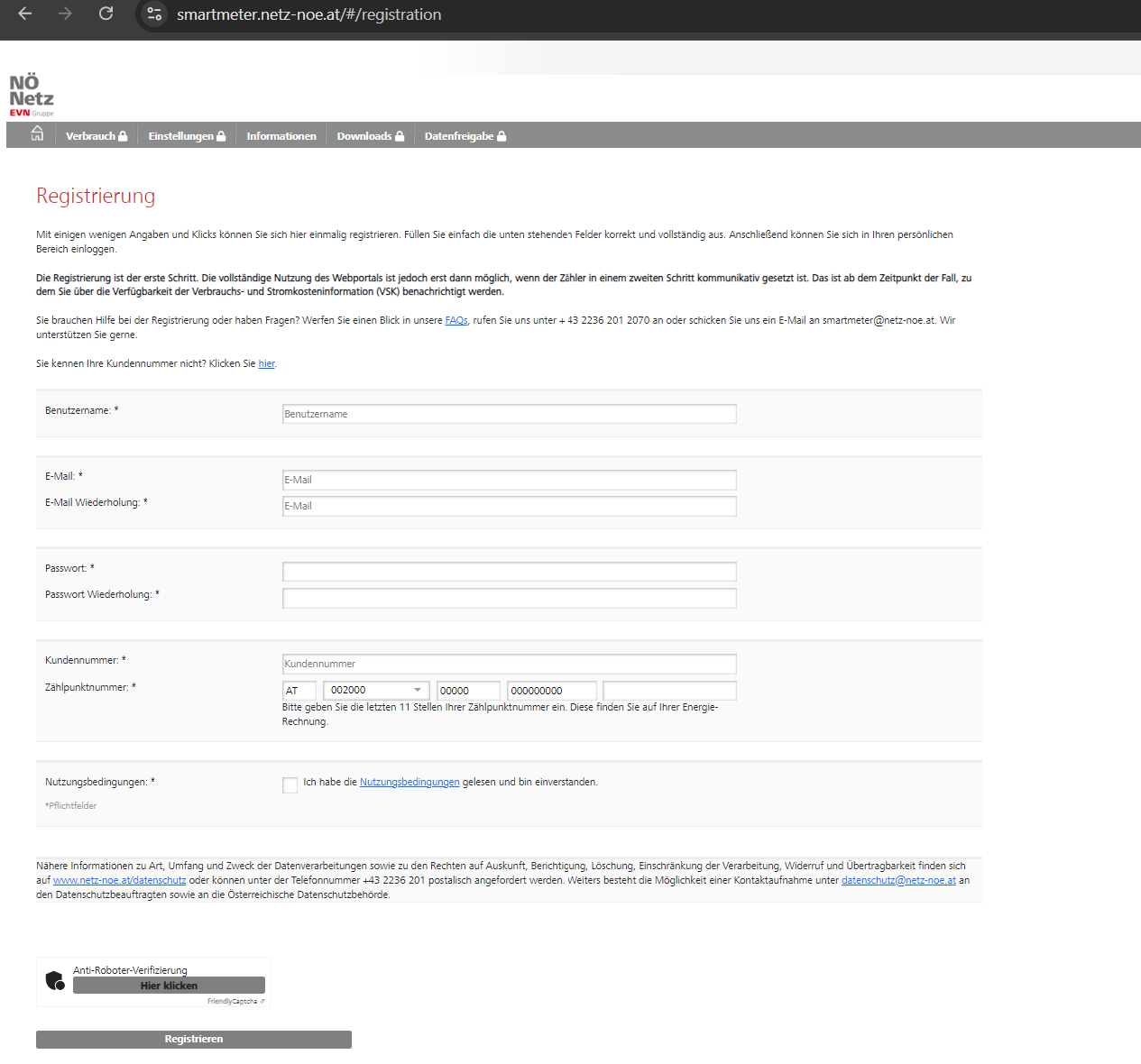Click the 'hier' link for Kundennummer

tap(266, 363)
